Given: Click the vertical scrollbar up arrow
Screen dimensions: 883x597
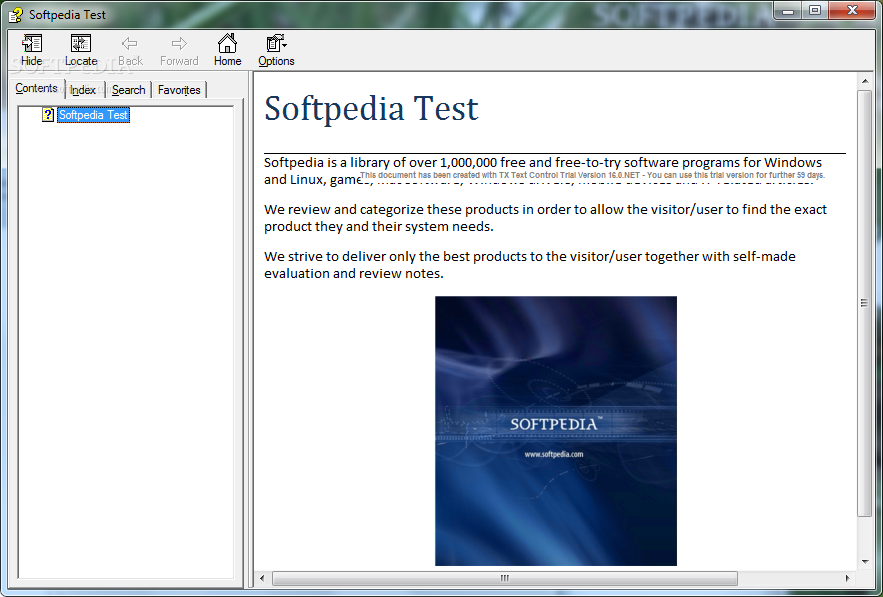Looking at the screenshot, I should tap(864, 82).
